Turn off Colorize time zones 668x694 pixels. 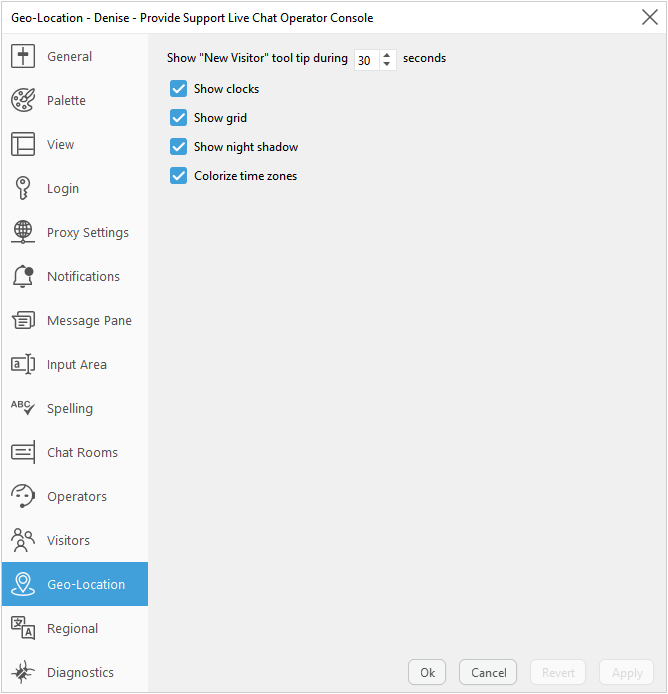(x=179, y=176)
